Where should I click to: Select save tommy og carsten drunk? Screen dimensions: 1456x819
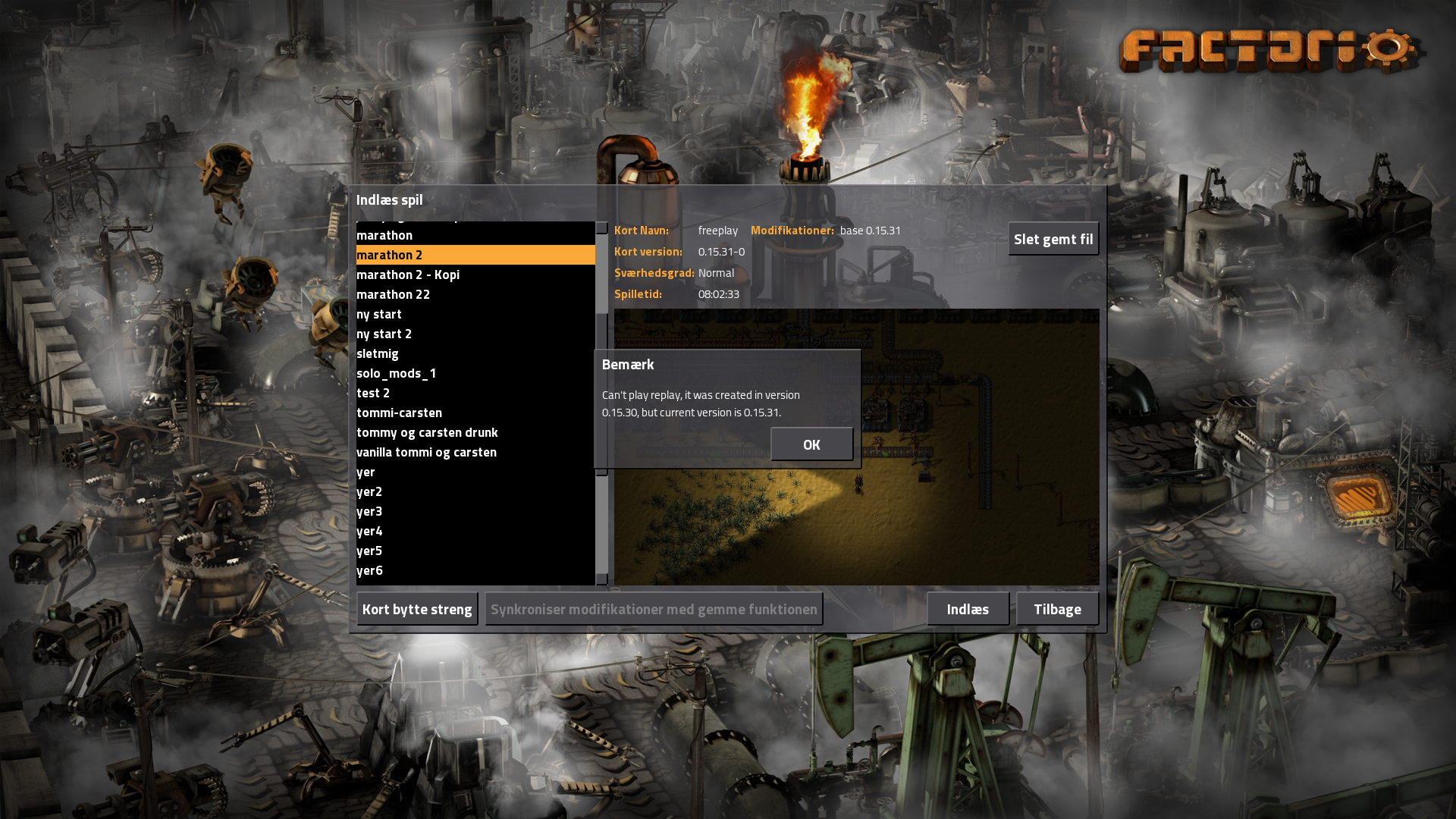point(475,432)
